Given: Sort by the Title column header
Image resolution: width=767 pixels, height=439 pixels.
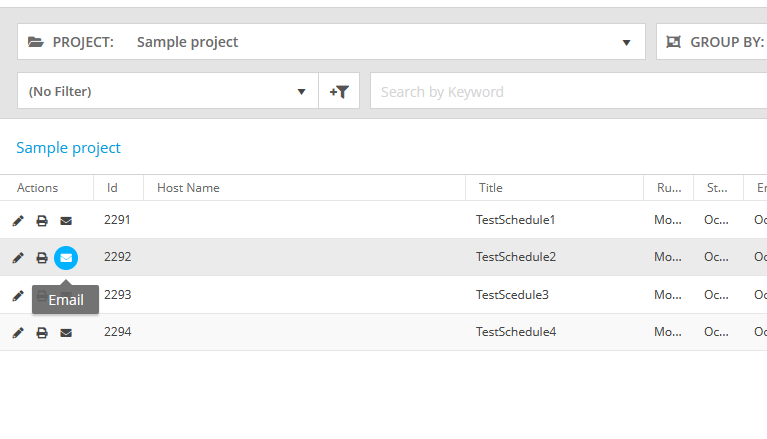Looking at the screenshot, I should 490,188.
